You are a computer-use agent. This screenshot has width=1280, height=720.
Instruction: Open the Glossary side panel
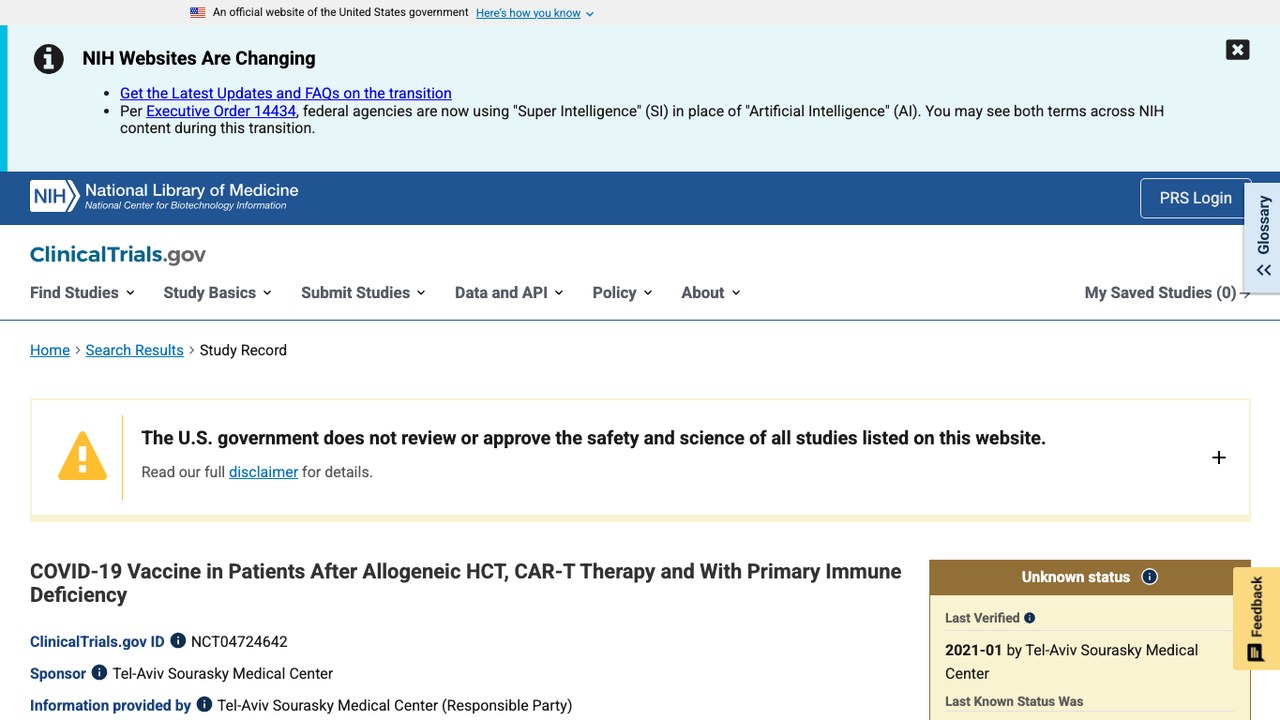[1263, 237]
